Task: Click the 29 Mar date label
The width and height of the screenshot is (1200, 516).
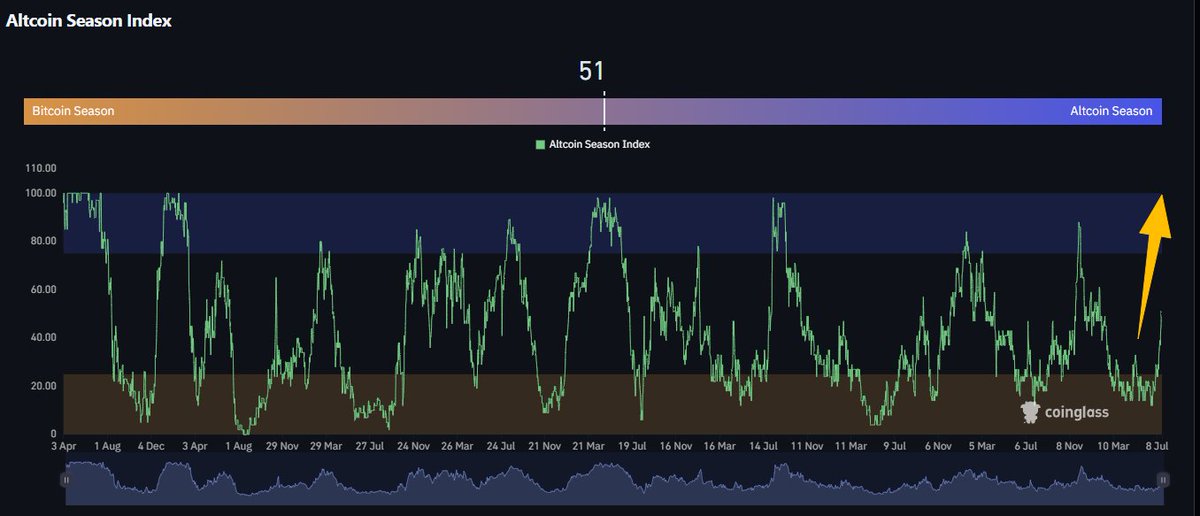Action: pos(327,446)
